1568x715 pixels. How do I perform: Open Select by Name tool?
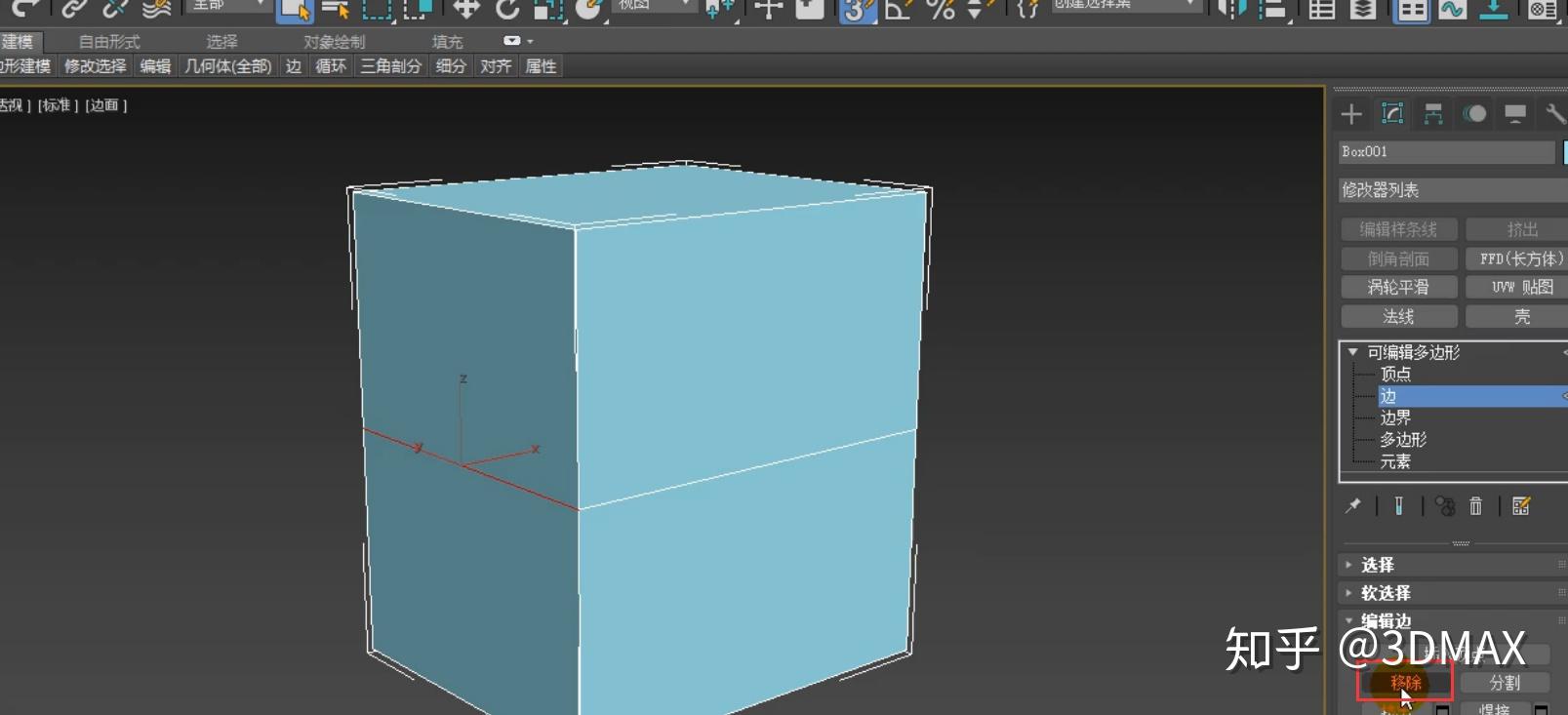coord(336,9)
